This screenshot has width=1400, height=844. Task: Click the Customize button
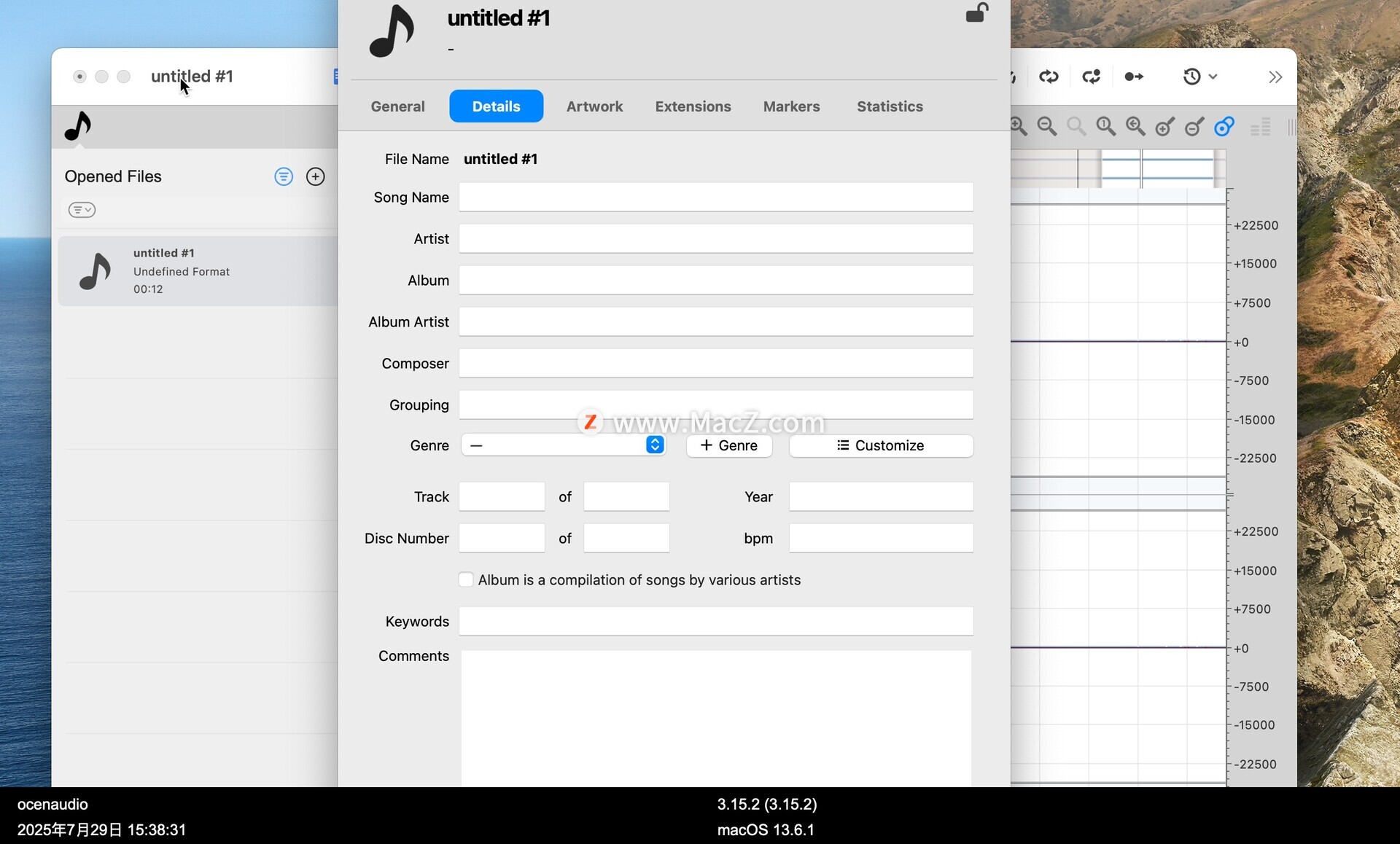coord(881,445)
